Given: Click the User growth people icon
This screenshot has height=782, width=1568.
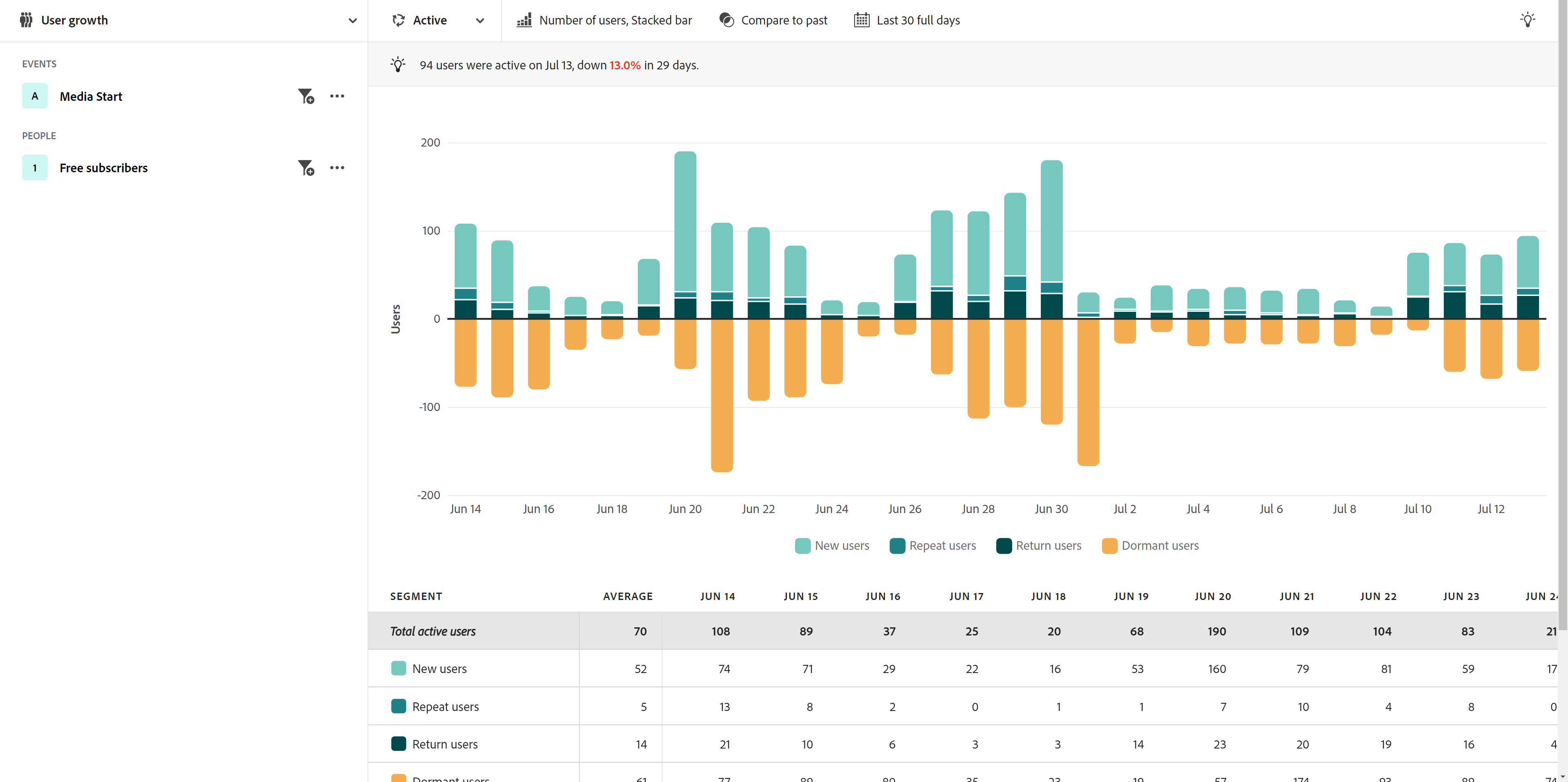Looking at the screenshot, I should click(26, 20).
